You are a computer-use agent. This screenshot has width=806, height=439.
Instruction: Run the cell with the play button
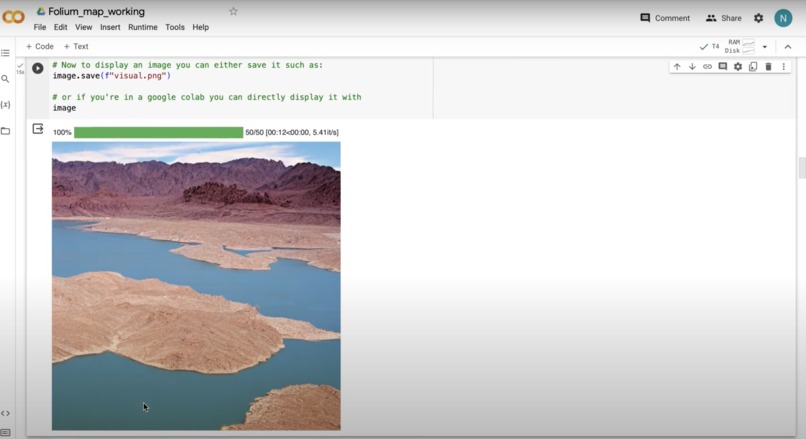click(38, 68)
